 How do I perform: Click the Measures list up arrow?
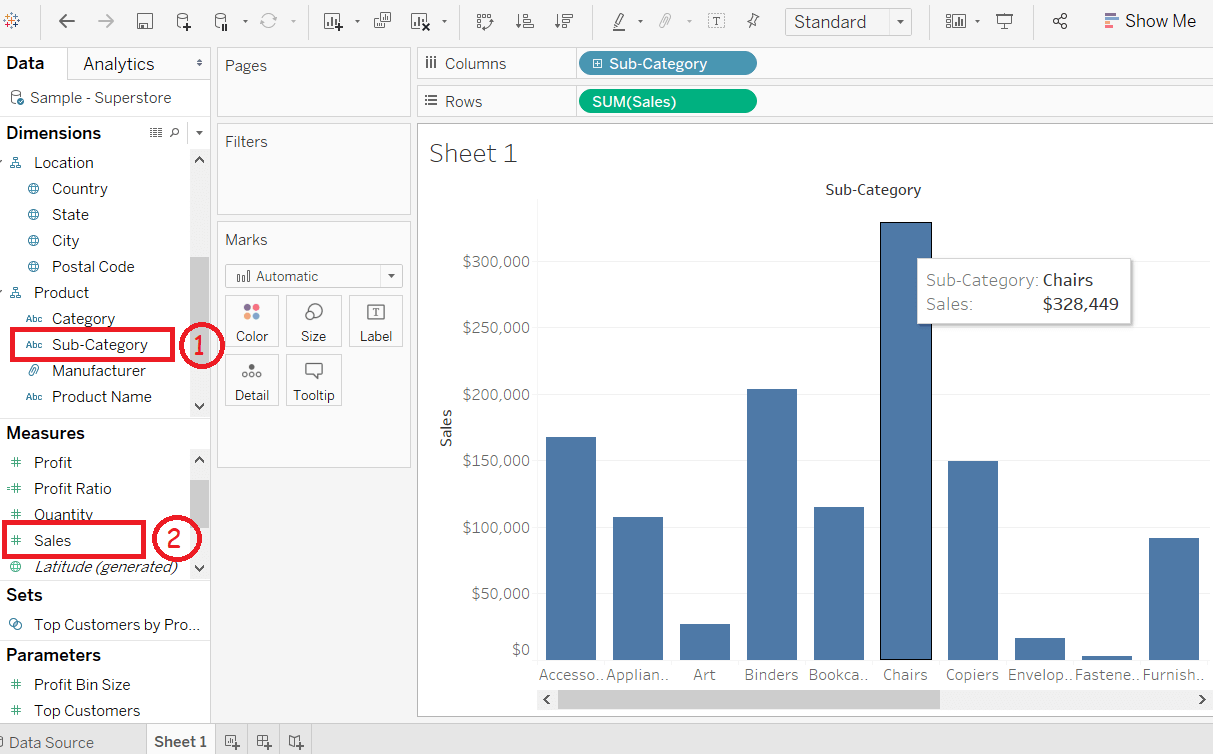199,459
